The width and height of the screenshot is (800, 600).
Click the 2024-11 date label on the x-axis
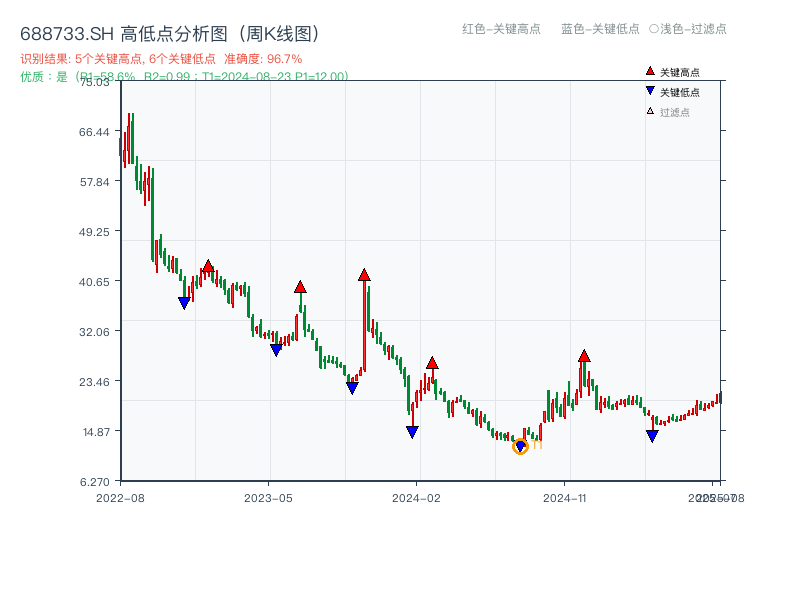click(x=566, y=496)
